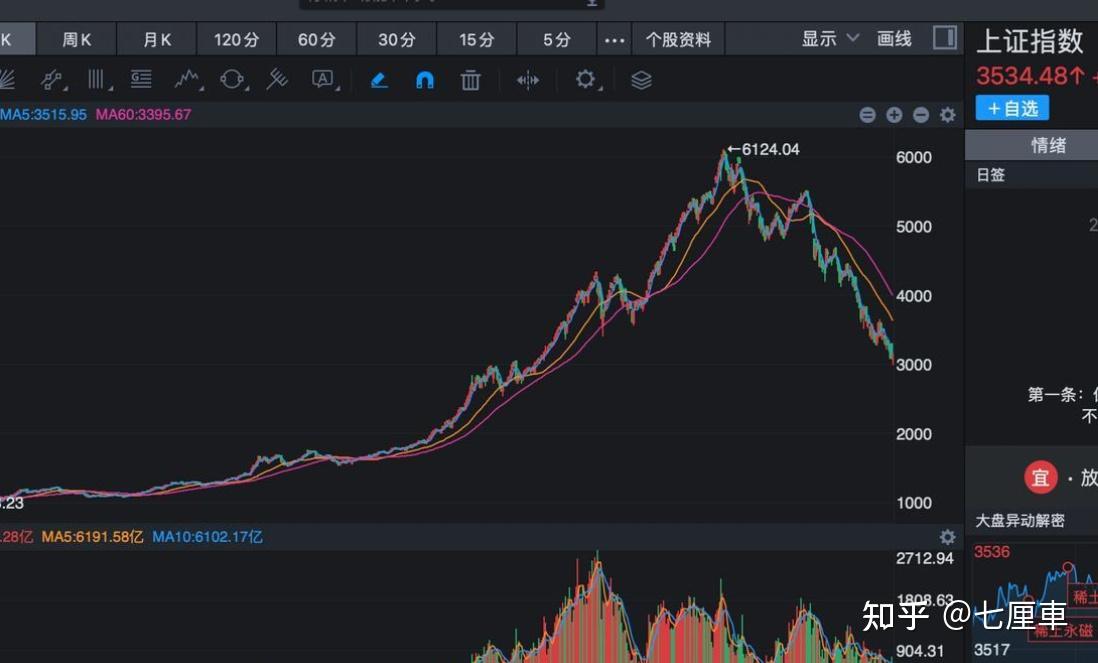1098x663 pixels.
Task: Select the trend line drawing tool
Action: click(x=52, y=80)
